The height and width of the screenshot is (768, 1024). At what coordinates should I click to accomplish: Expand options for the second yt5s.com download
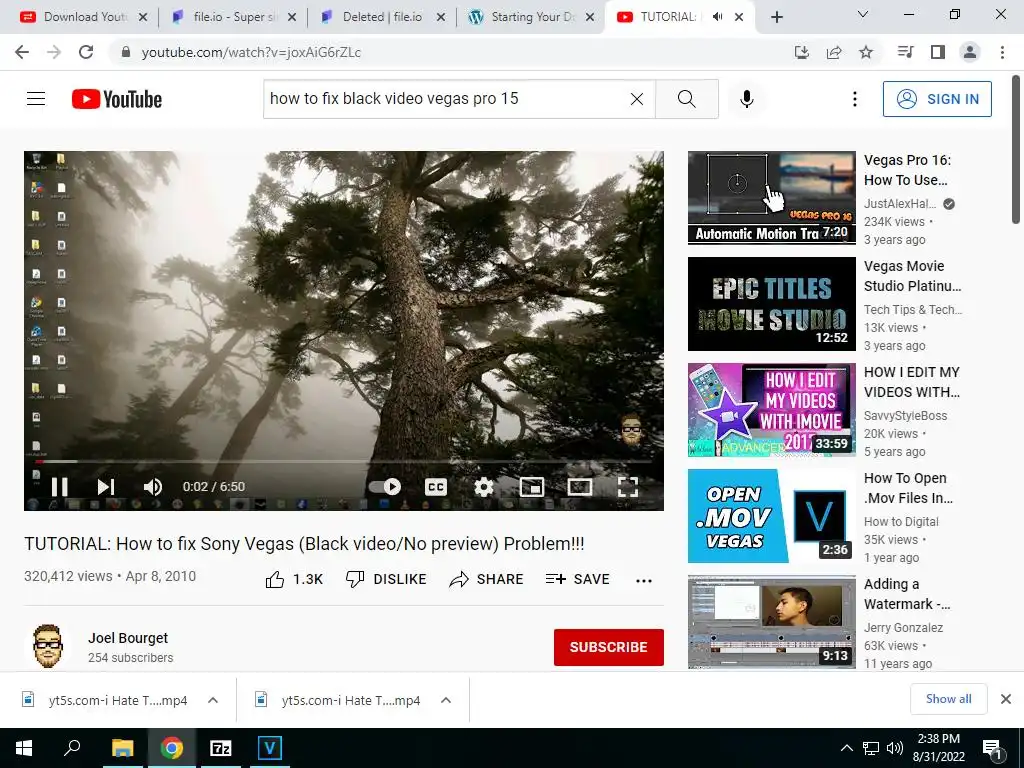[x=446, y=700]
